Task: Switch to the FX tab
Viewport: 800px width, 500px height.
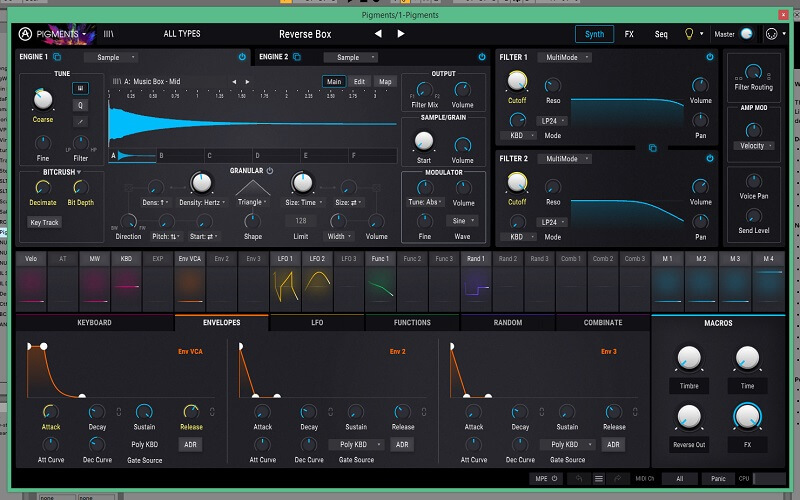Action: [629, 34]
